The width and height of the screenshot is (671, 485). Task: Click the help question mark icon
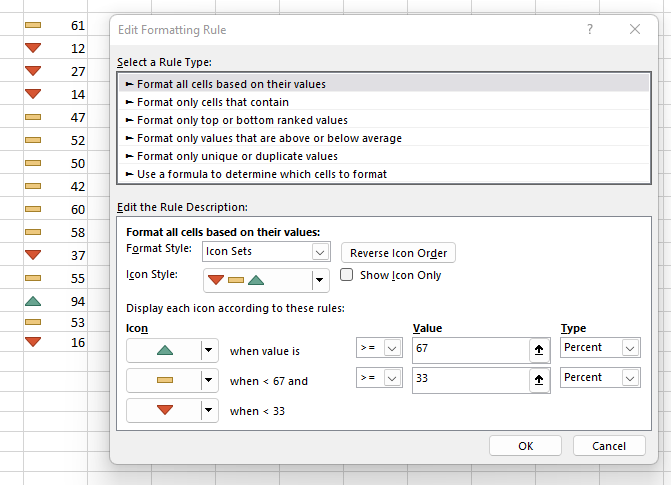[590, 29]
